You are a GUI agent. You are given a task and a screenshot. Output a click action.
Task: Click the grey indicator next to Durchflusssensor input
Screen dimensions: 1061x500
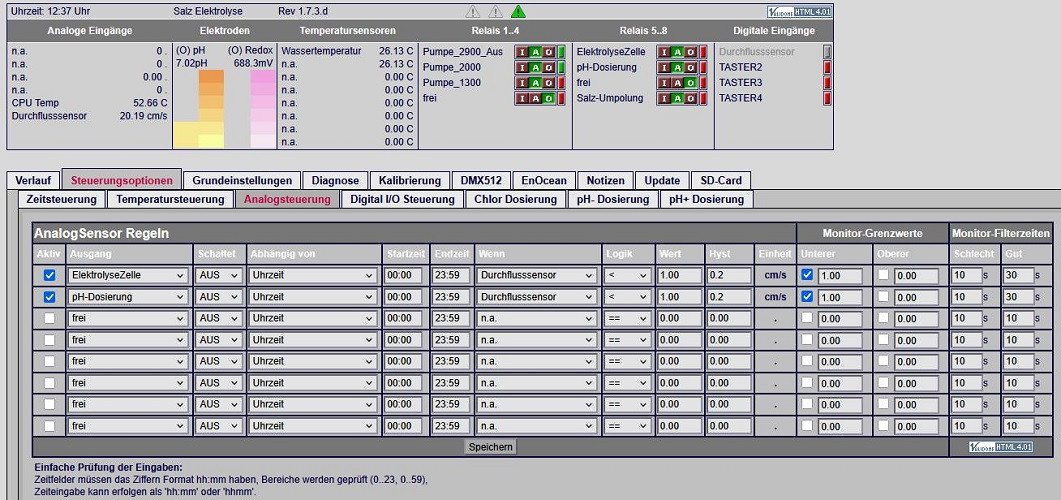827,51
